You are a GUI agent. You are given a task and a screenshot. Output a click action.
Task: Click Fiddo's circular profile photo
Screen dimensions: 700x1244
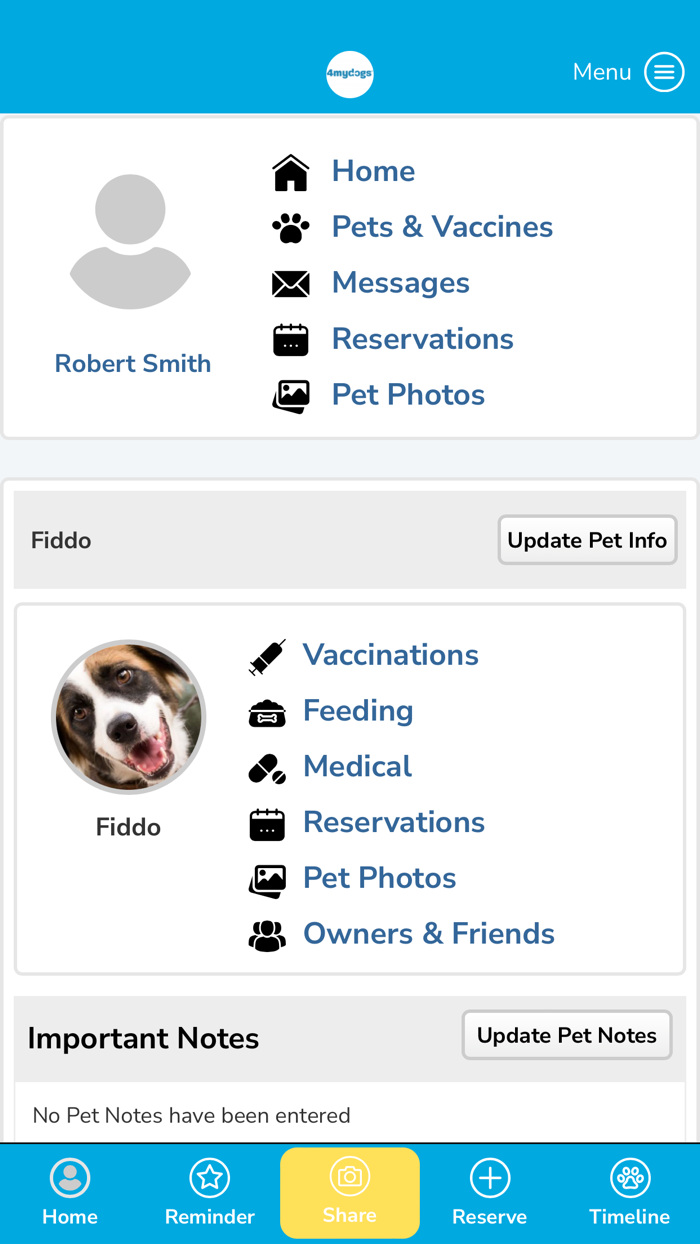coord(129,717)
